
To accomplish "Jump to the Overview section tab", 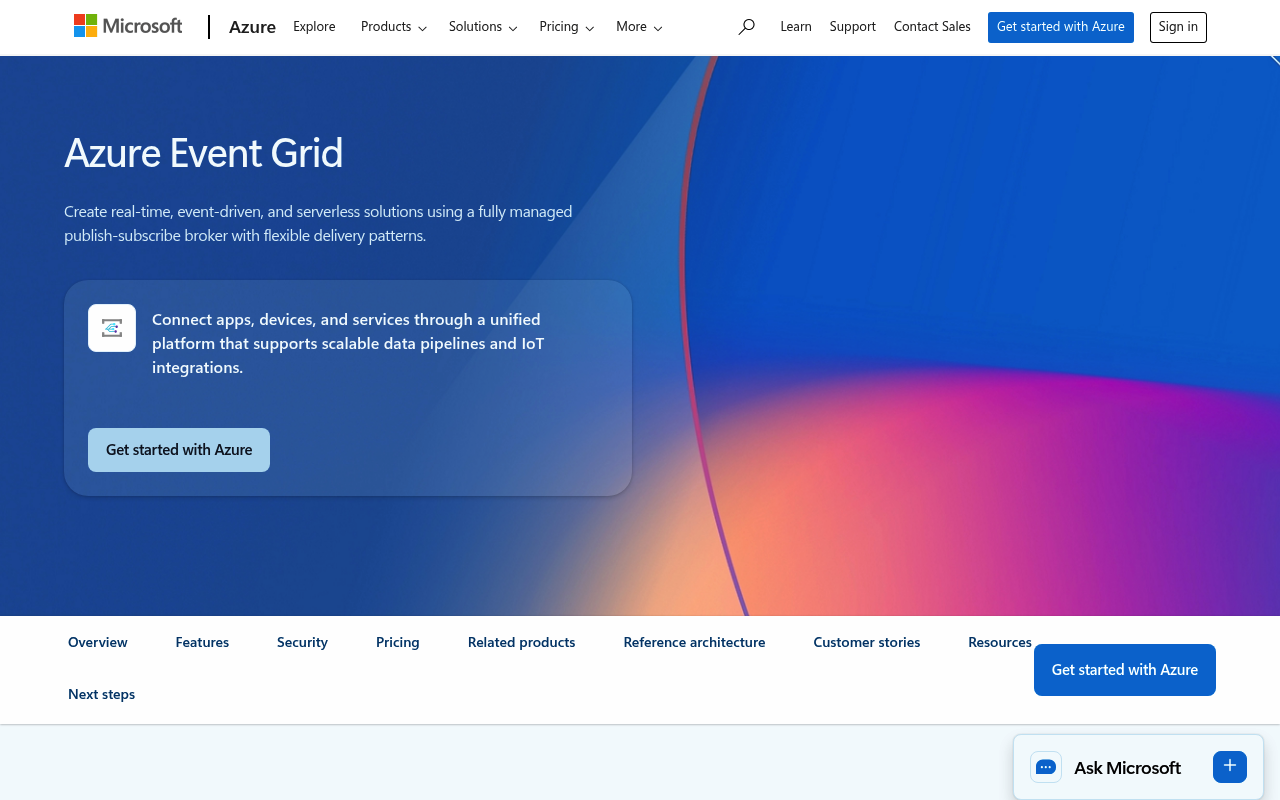I will 98,642.
